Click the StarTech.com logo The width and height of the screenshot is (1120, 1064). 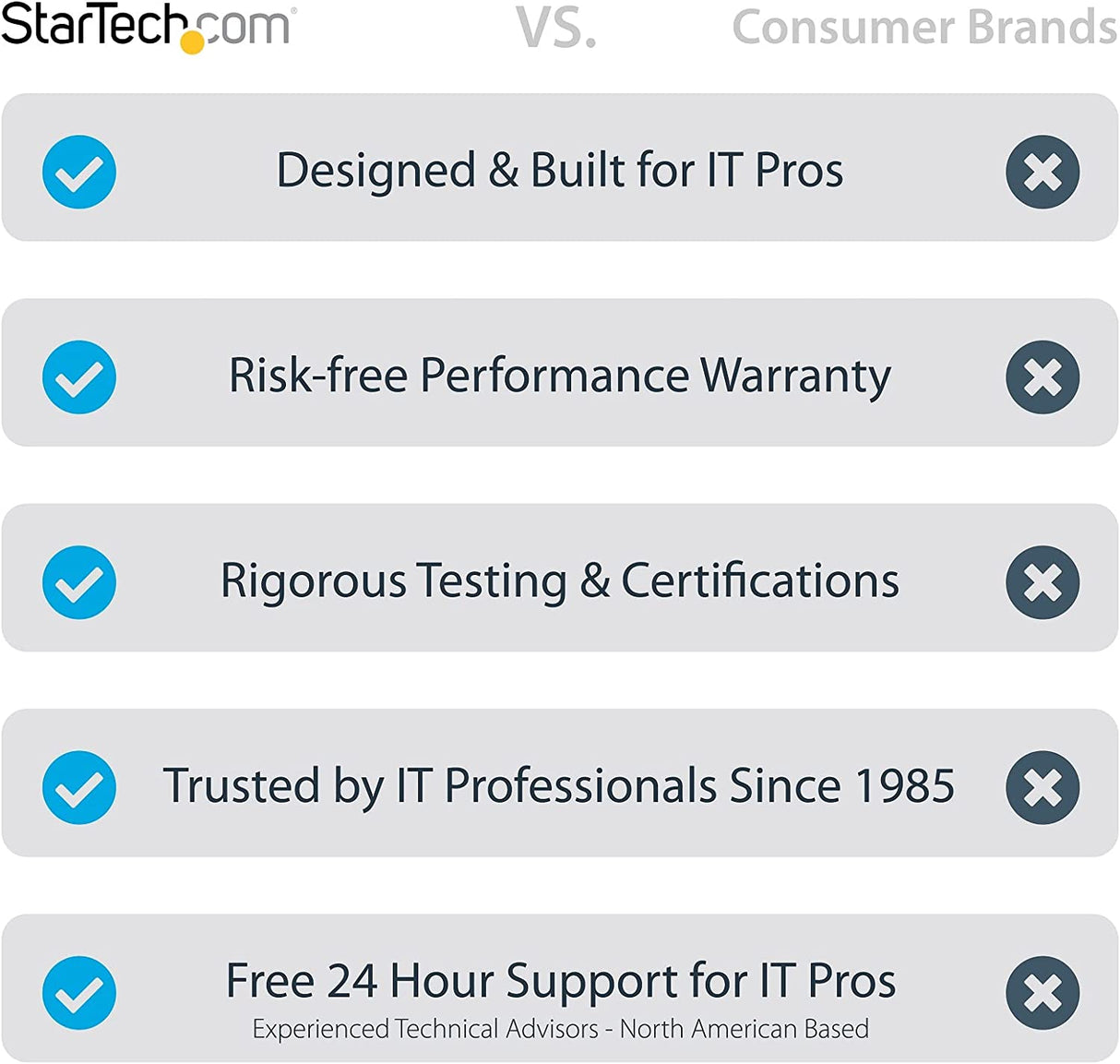point(148,26)
